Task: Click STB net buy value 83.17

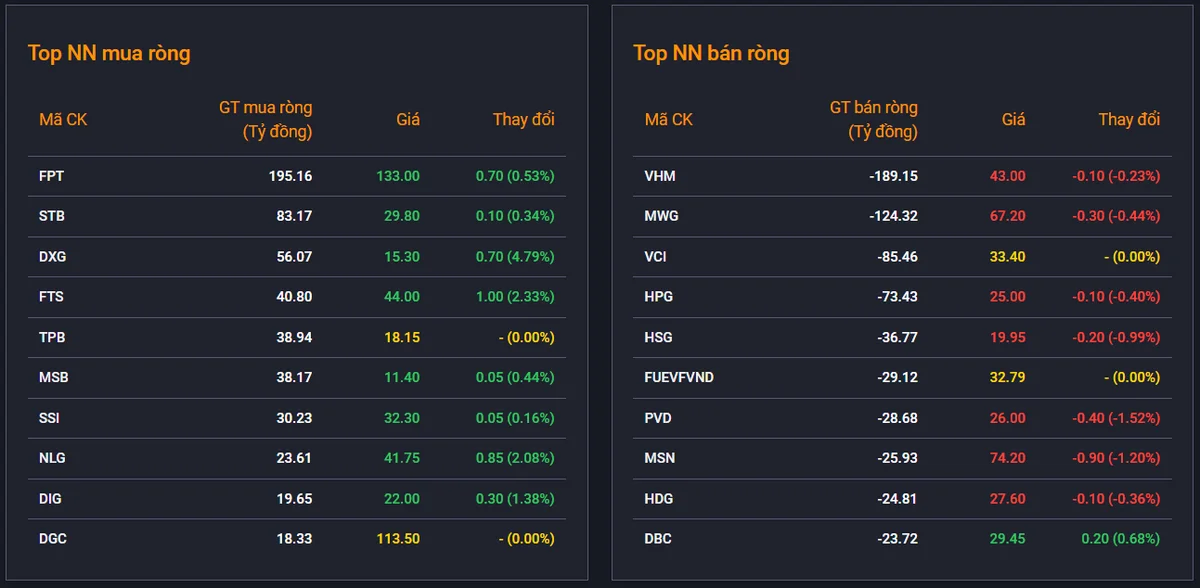Action: (294, 216)
